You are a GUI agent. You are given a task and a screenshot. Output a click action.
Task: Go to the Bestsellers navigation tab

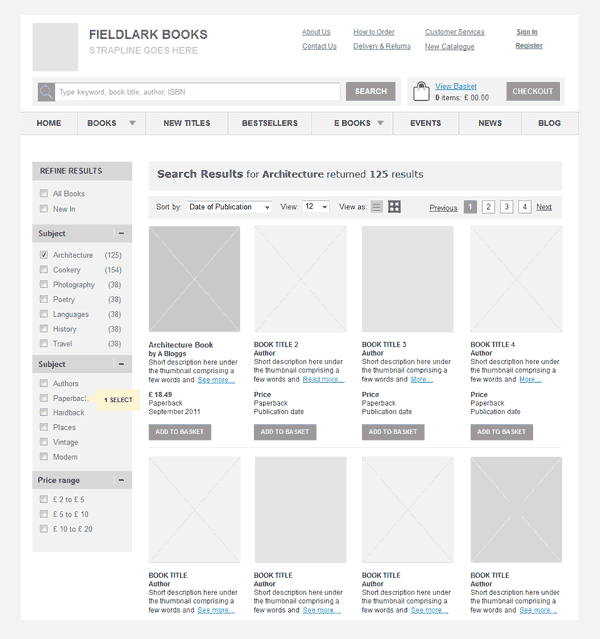(x=269, y=124)
